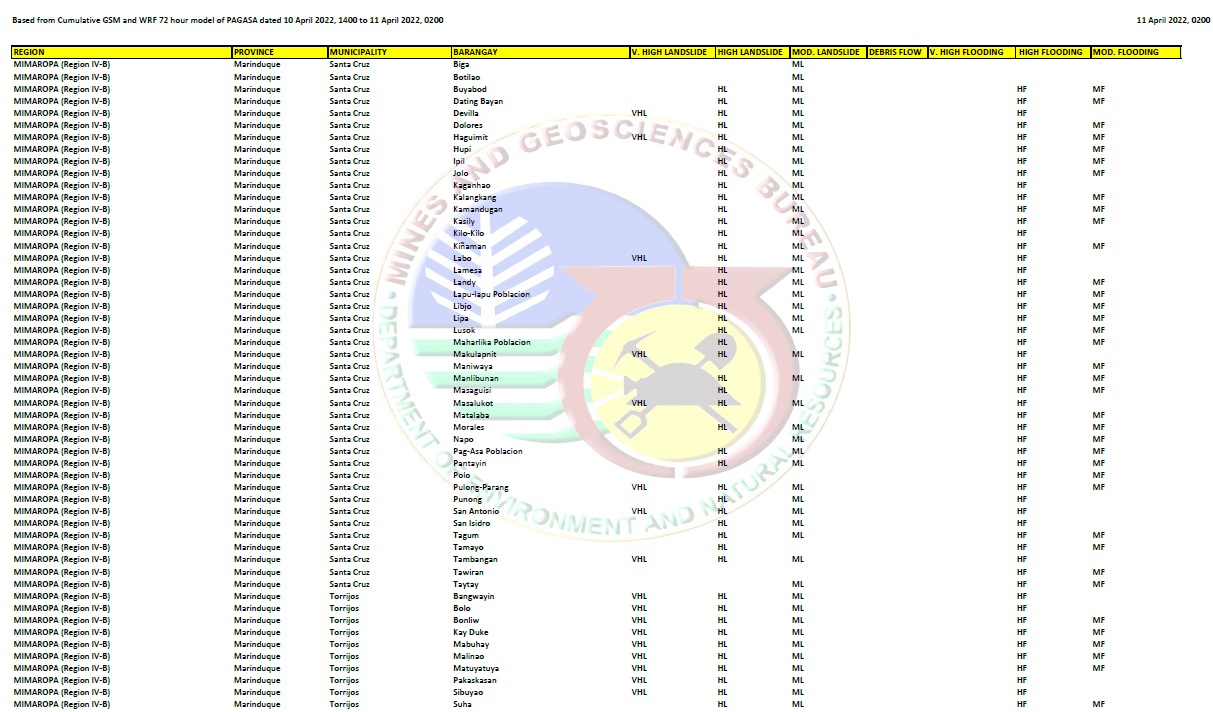1213x712 pixels.
Task: Click the barangay name San Isidro
Action: pos(472,523)
